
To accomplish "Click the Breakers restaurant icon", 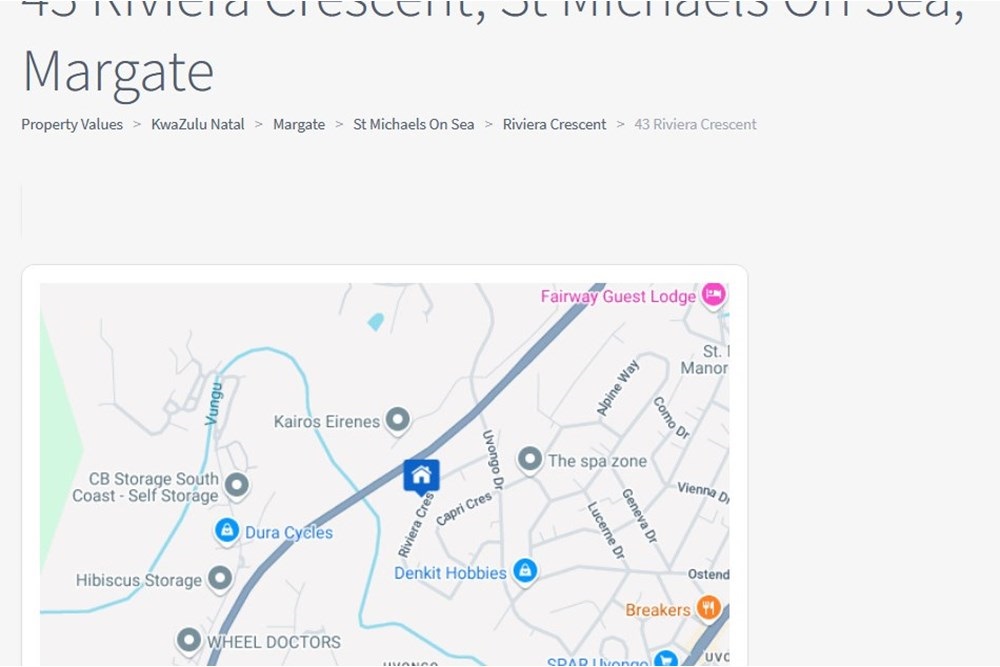I will (708, 608).
